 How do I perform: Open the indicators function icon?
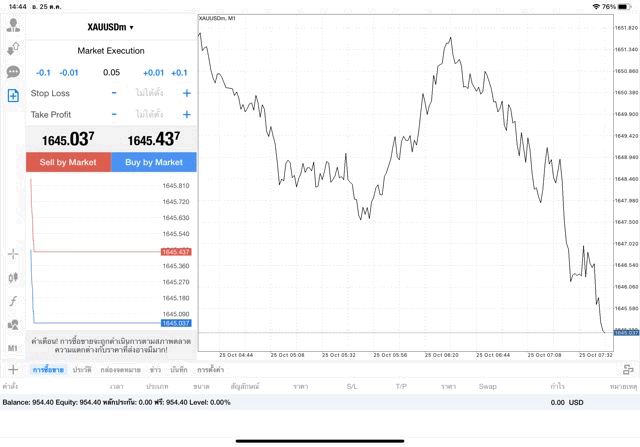click(13, 301)
